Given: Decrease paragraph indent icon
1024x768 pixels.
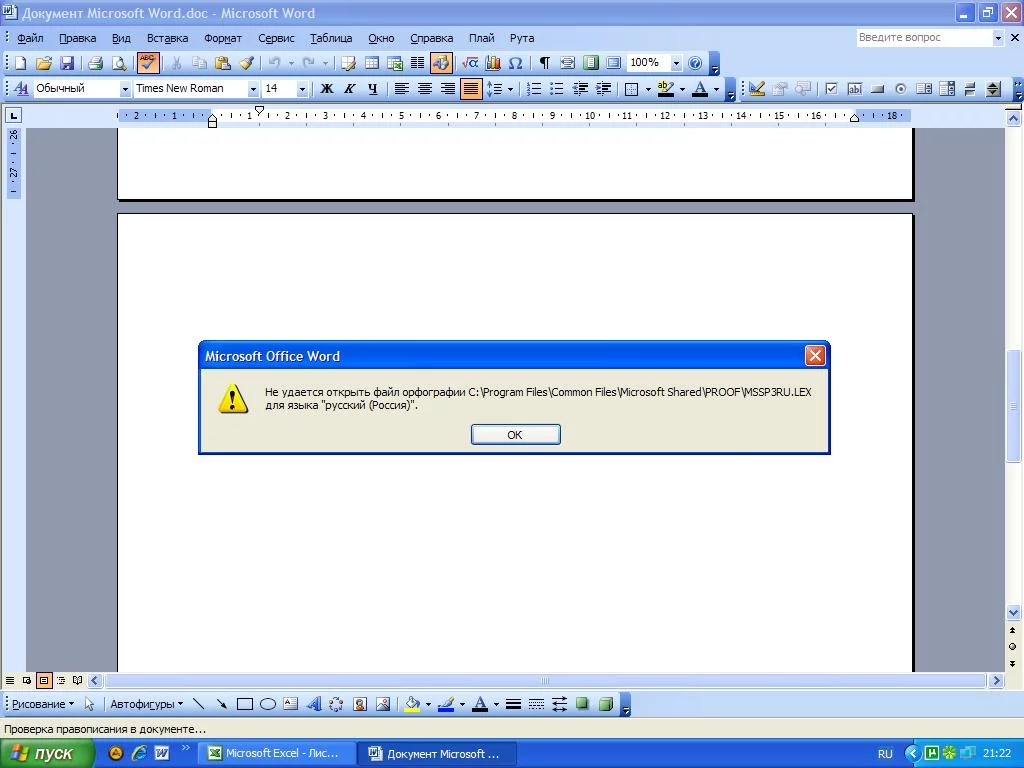Looking at the screenshot, I should coord(580,89).
